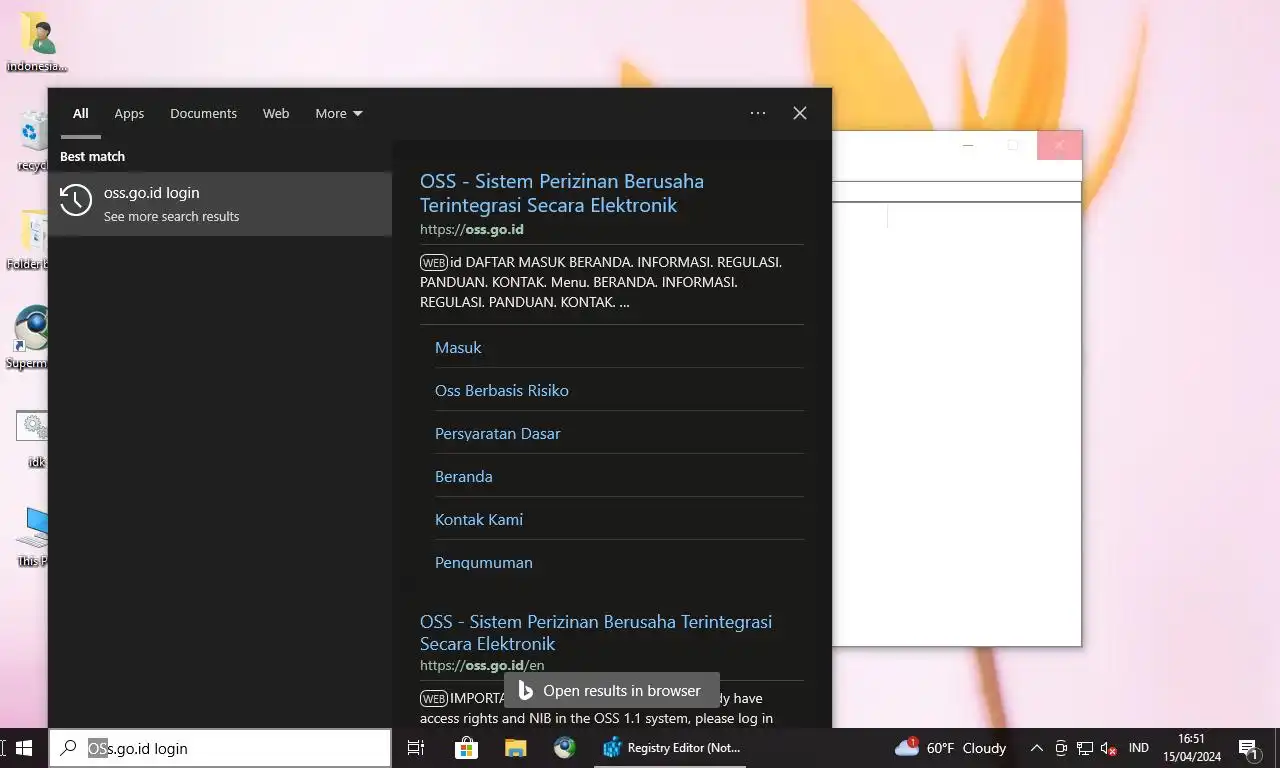Open the Beranda sitelink
The height and width of the screenshot is (768, 1280).
(x=464, y=476)
